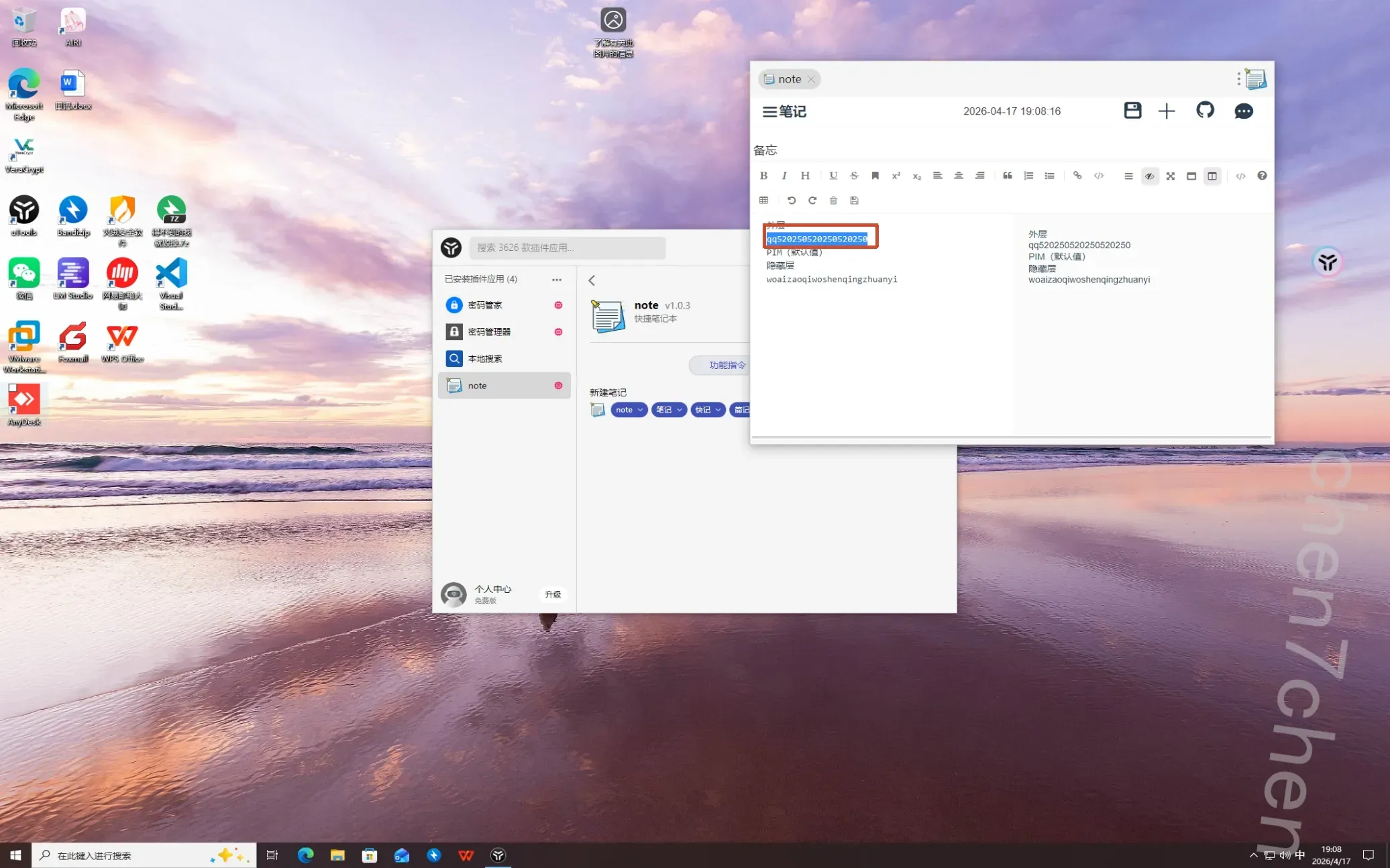
Task: Open the GitHub icon in note header
Action: tap(1205, 111)
